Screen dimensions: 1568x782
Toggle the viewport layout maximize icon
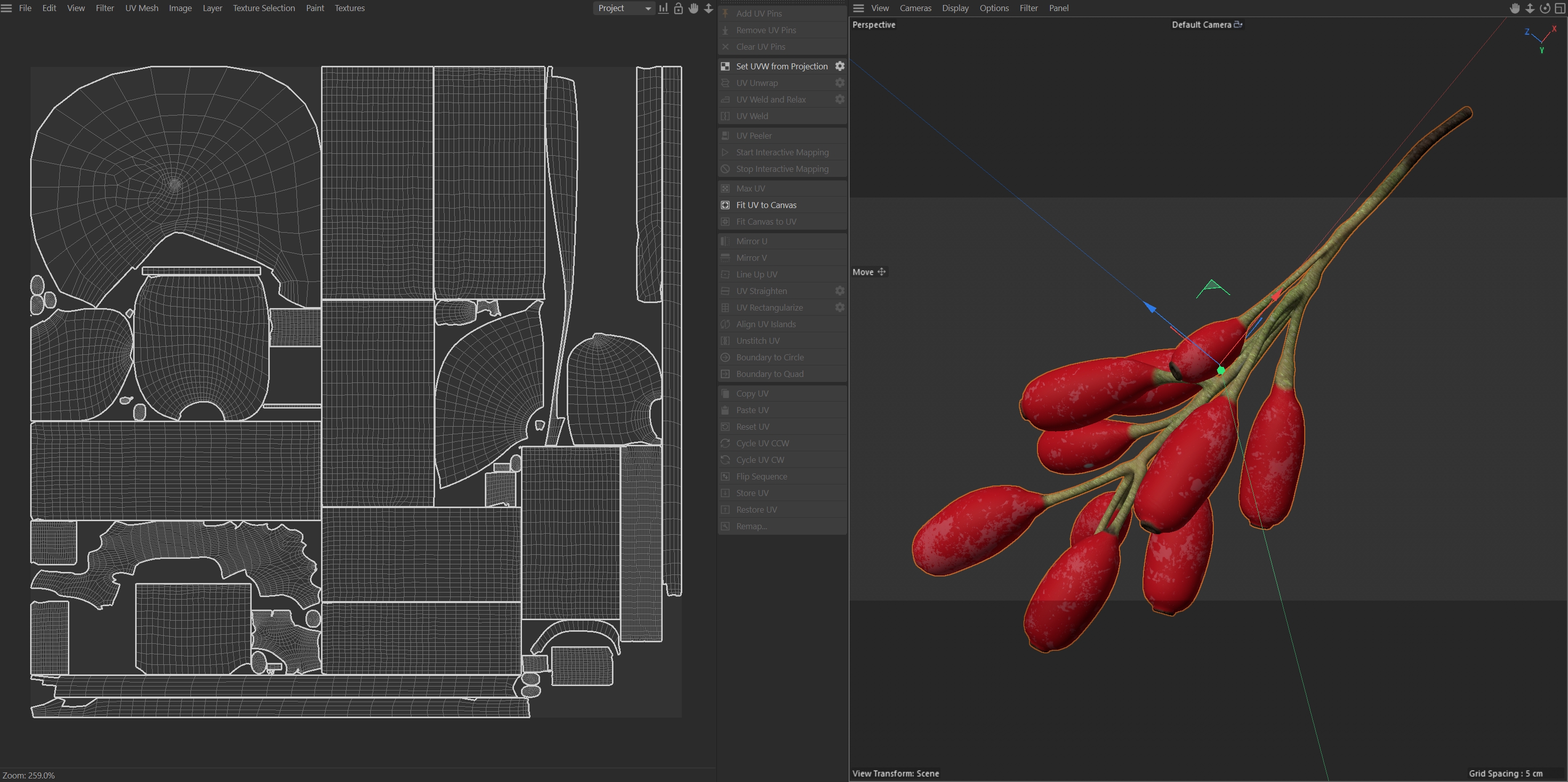(1560, 8)
